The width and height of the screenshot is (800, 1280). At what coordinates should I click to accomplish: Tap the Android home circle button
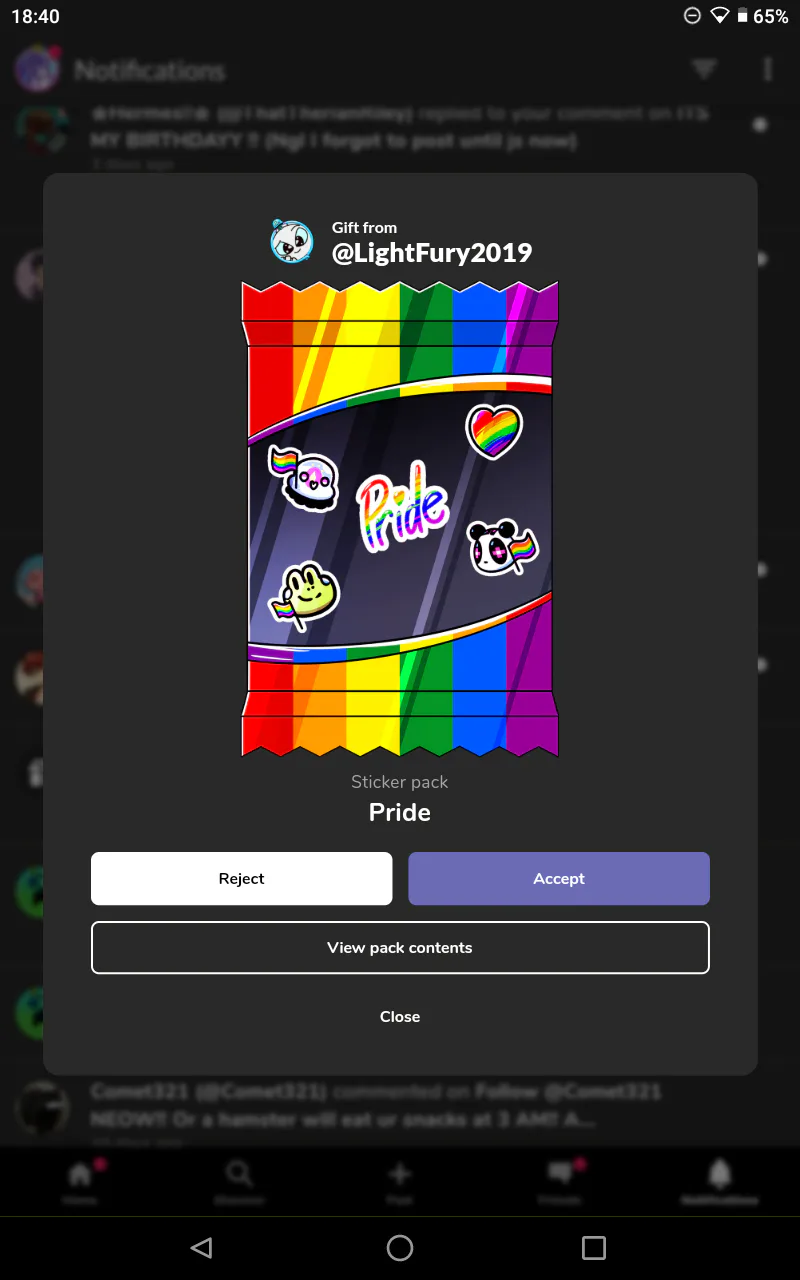point(400,1247)
